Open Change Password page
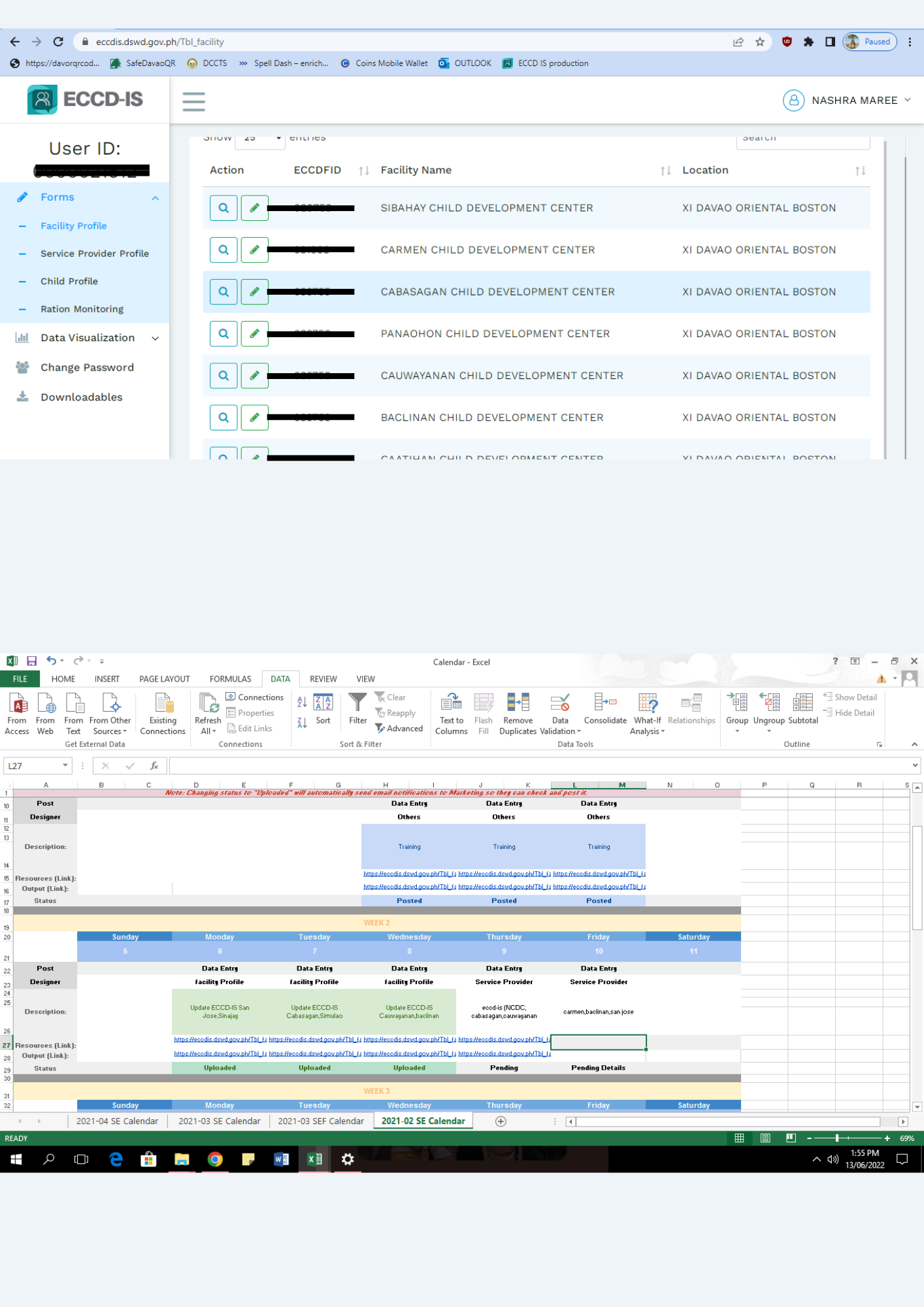The image size is (924, 1307). [x=87, y=368]
